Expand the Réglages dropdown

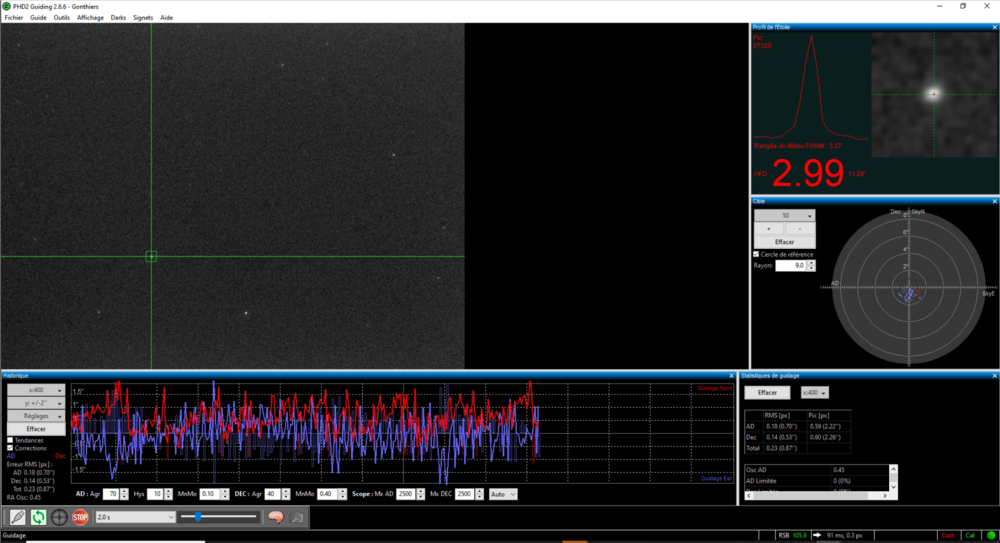(36, 416)
